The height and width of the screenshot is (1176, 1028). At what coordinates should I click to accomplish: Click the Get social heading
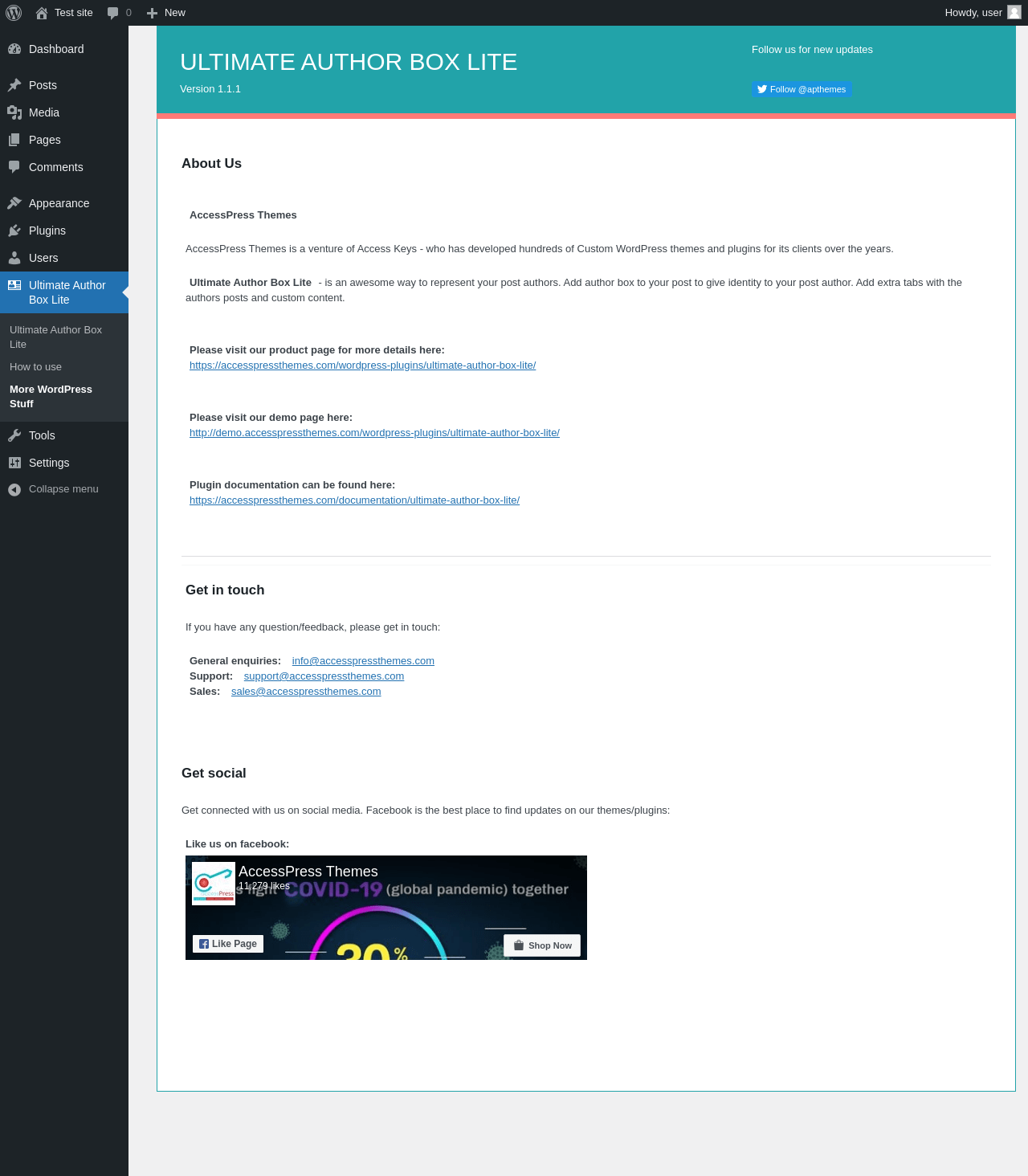click(214, 773)
